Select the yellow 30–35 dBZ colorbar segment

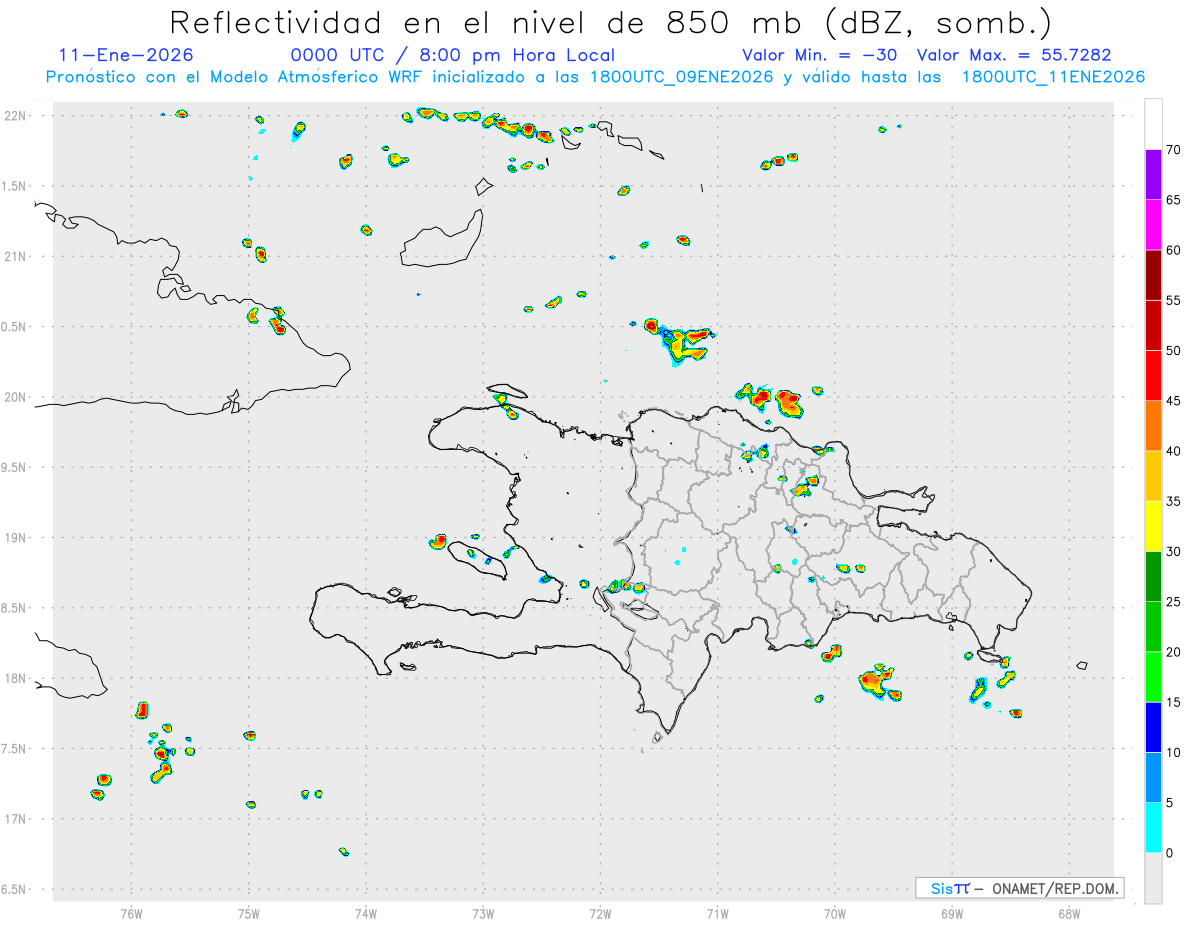(1153, 526)
